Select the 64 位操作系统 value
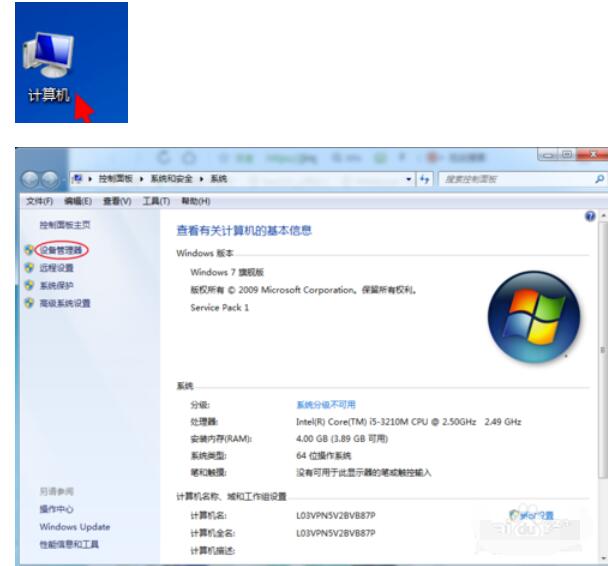 click(324, 456)
